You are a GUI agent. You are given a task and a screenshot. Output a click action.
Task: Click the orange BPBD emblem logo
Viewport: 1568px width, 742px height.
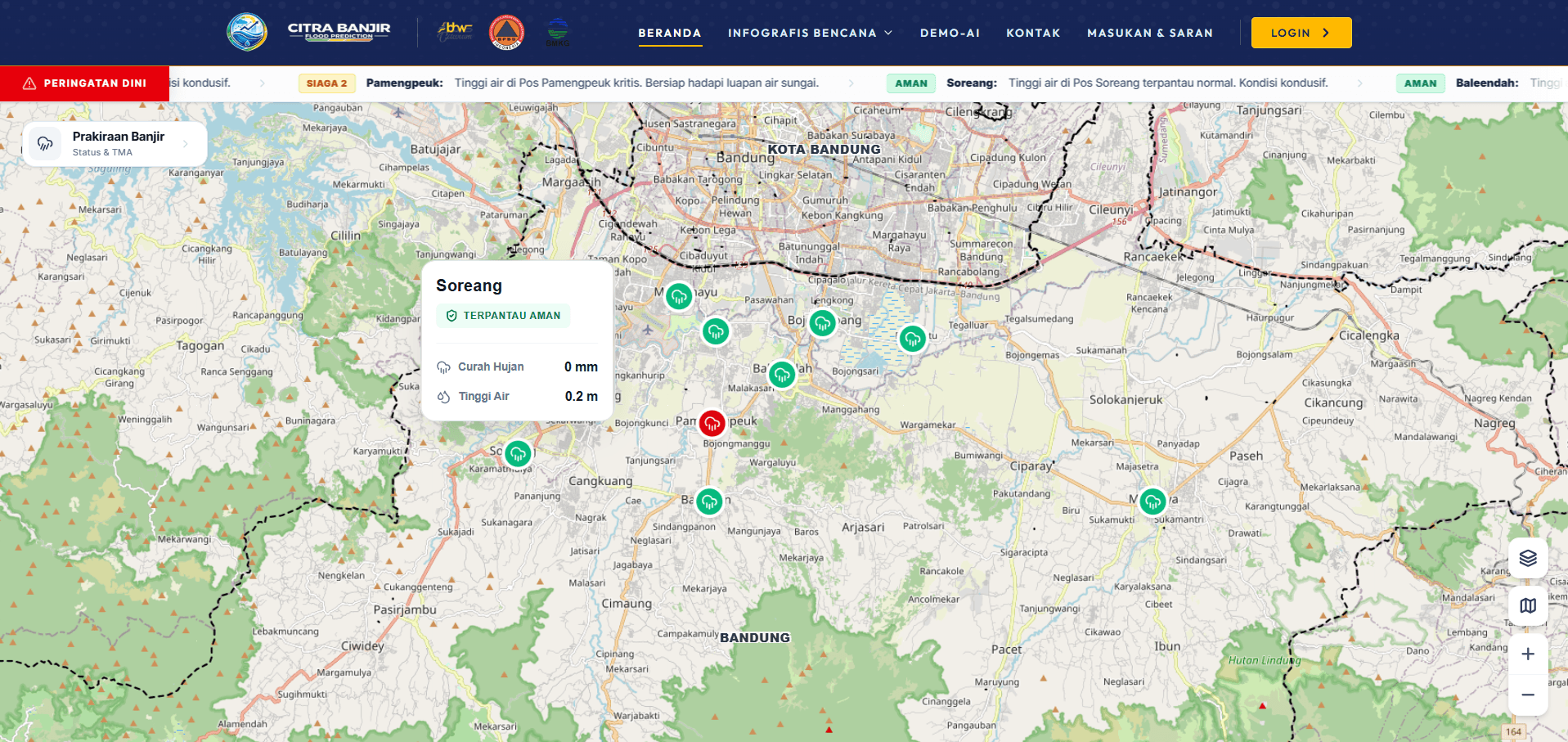(x=507, y=33)
